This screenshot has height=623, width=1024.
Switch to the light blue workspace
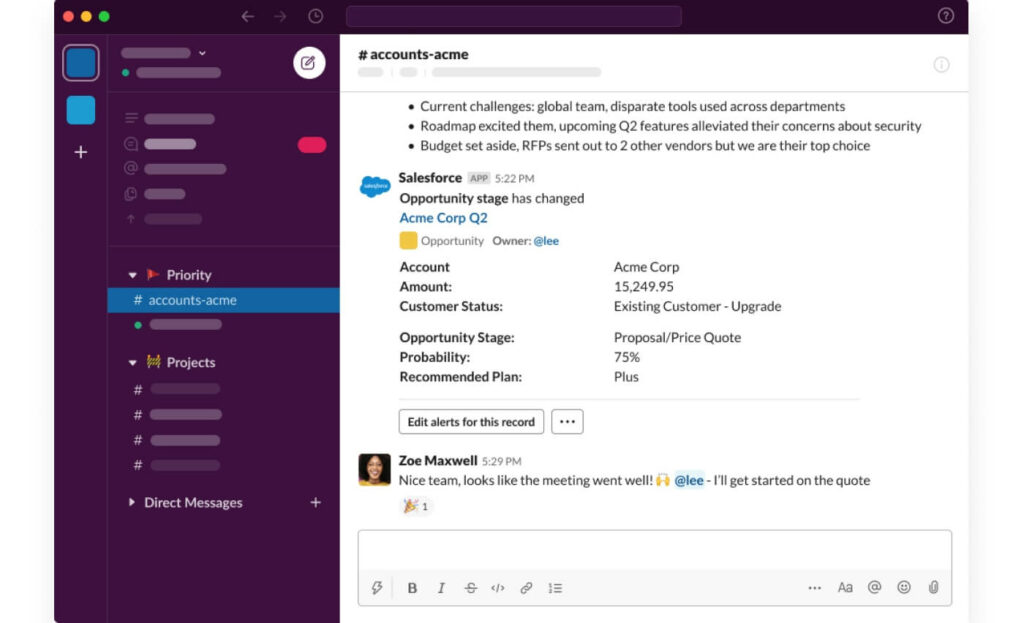[x=81, y=110]
